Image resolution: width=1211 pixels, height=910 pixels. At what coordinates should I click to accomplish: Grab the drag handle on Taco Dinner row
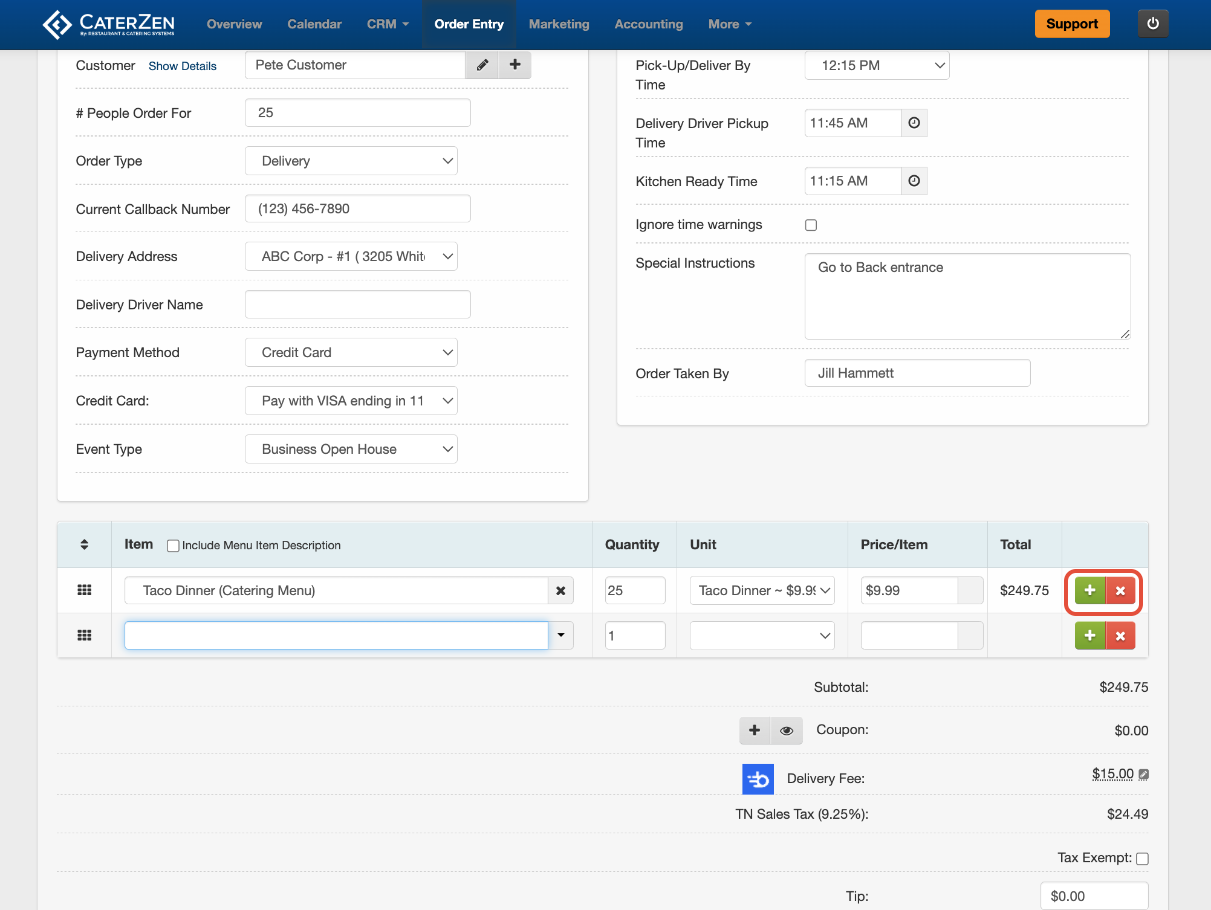click(84, 591)
